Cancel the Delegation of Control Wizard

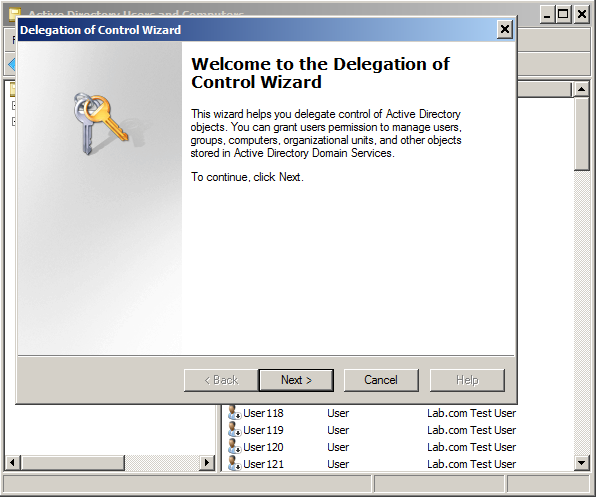point(381,380)
